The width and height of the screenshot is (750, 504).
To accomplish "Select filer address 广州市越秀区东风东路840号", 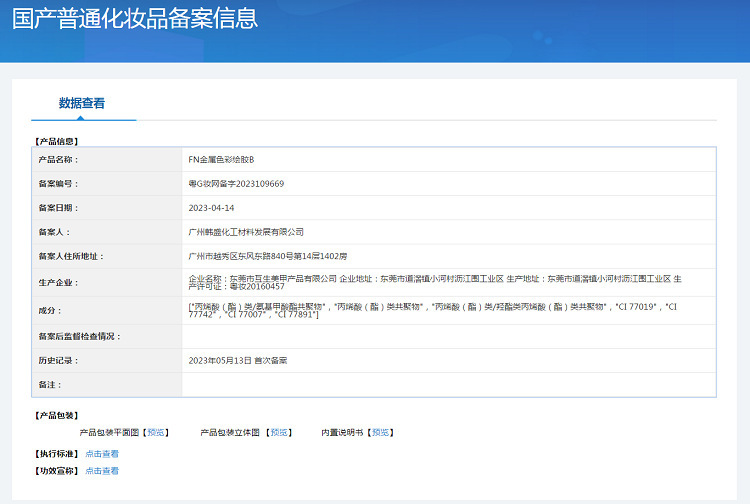I will (x=268, y=256).
